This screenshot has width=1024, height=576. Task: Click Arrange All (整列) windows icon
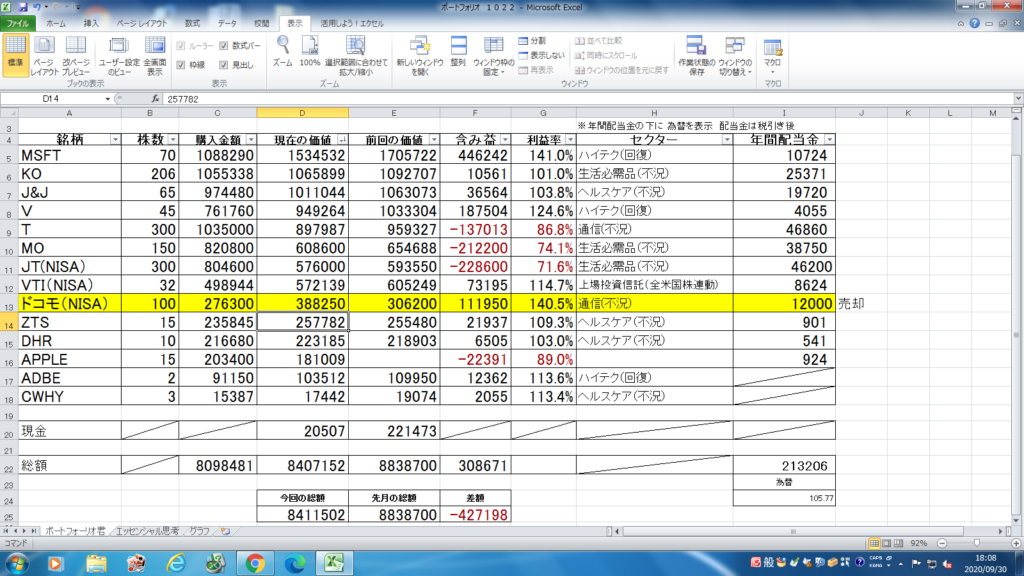coord(458,51)
